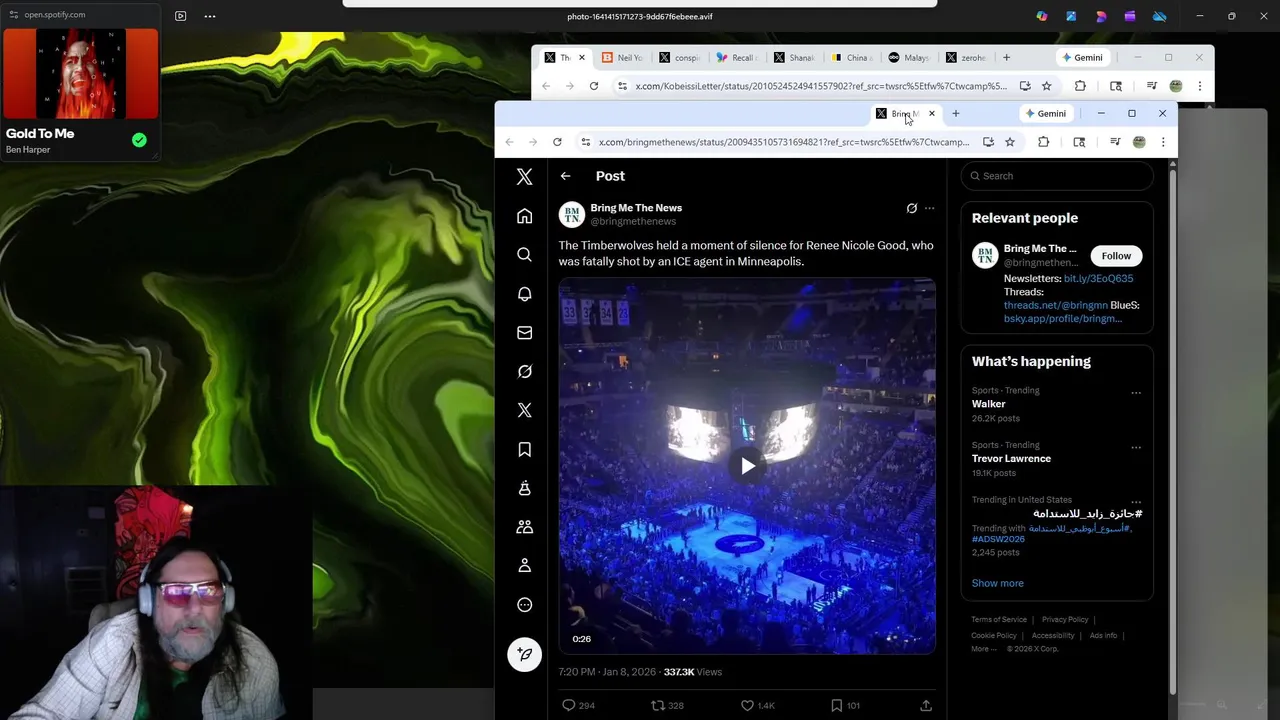The image size is (1280, 720).
Task: Open a new tab in front browser
Action: click(x=955, y=114)
